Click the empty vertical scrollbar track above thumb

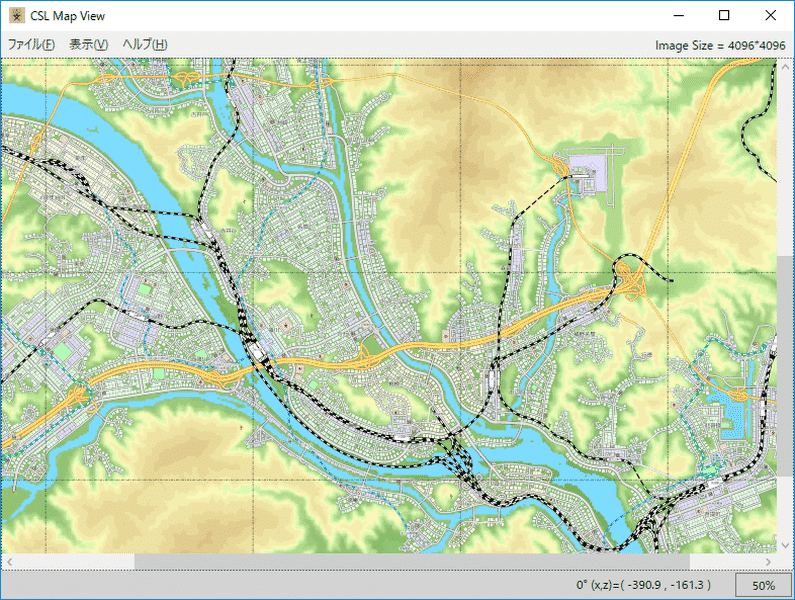785,160
